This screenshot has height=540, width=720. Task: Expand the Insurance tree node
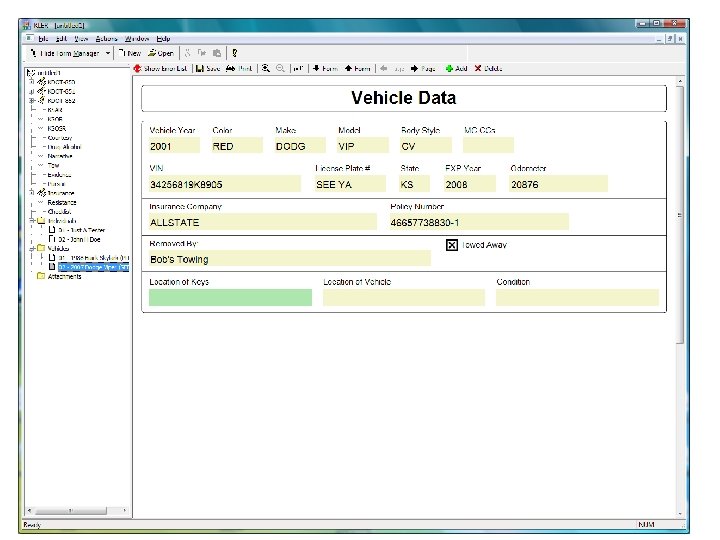(x=32, y=192)
